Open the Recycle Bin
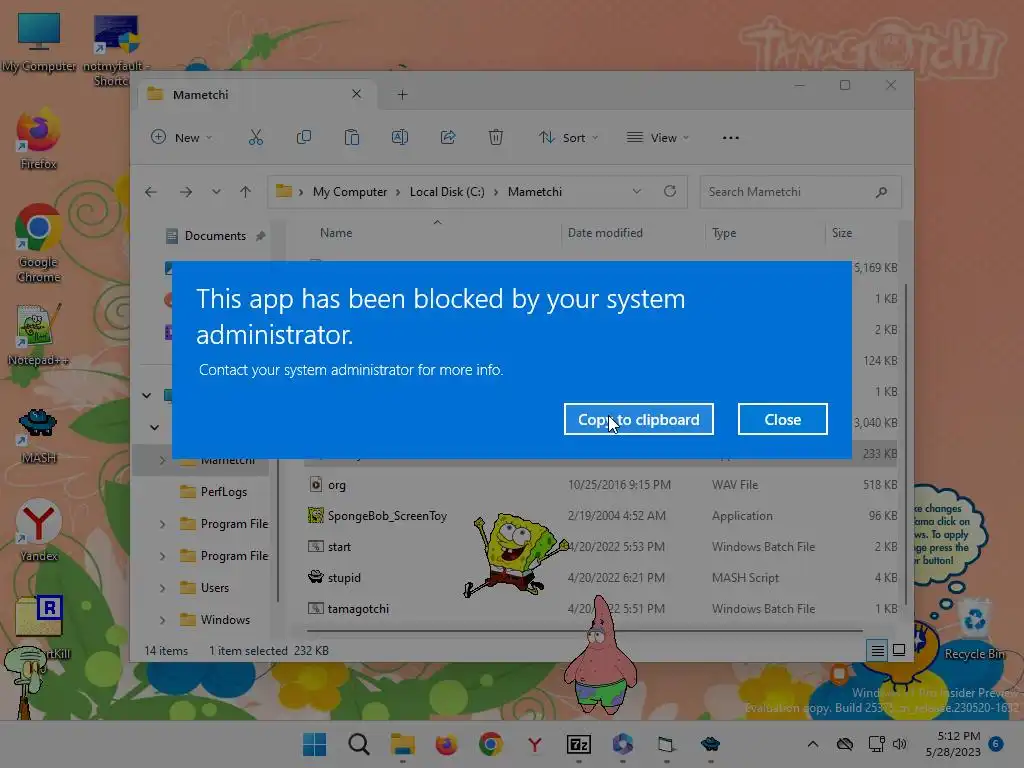 click(x=974, y=630)
